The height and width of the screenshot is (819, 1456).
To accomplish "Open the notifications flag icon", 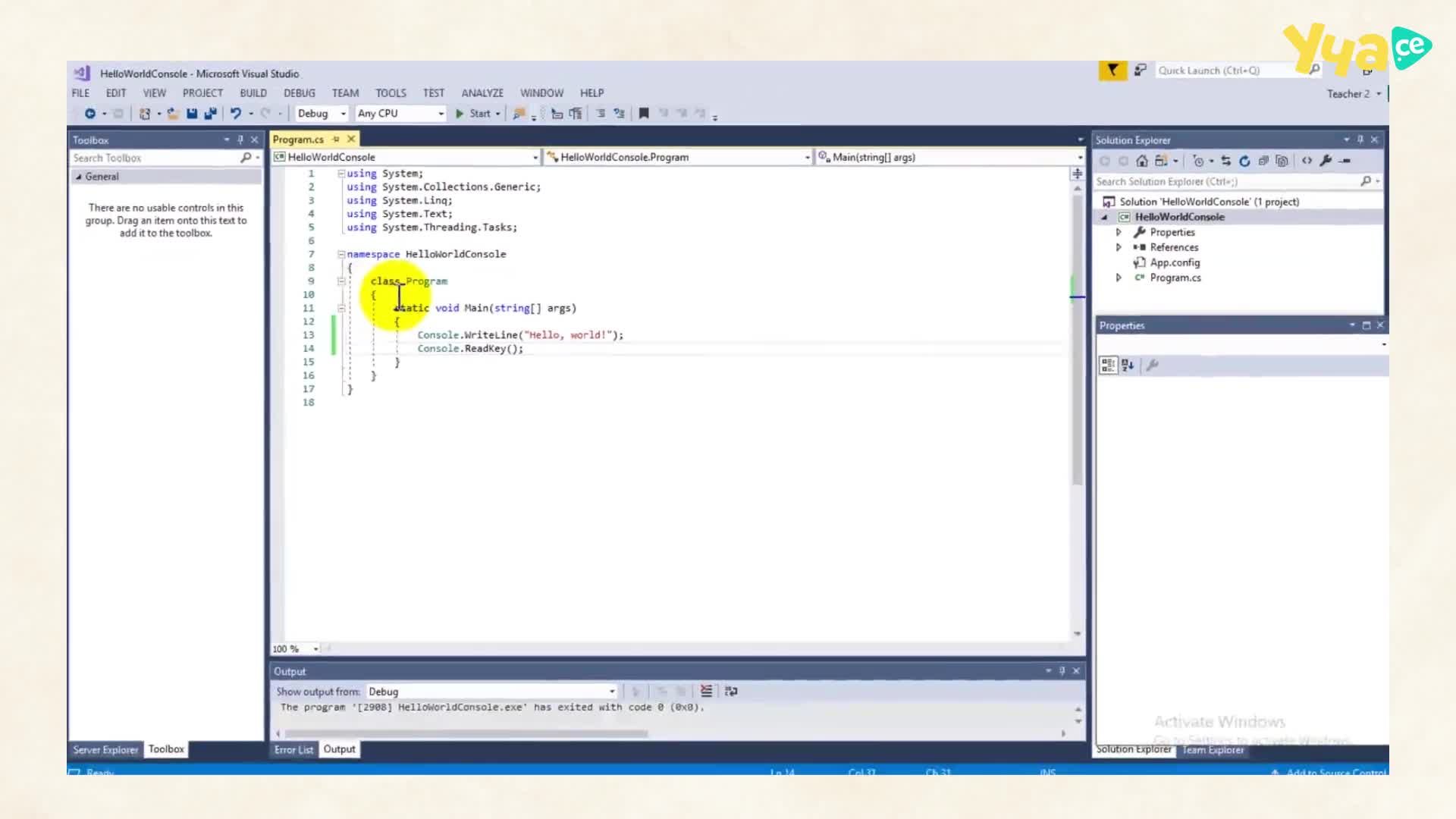I will point(1112,71).
